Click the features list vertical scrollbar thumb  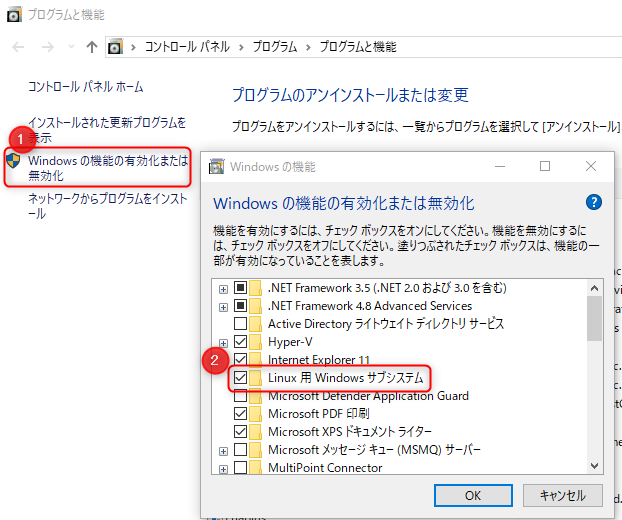coord(594,317)
